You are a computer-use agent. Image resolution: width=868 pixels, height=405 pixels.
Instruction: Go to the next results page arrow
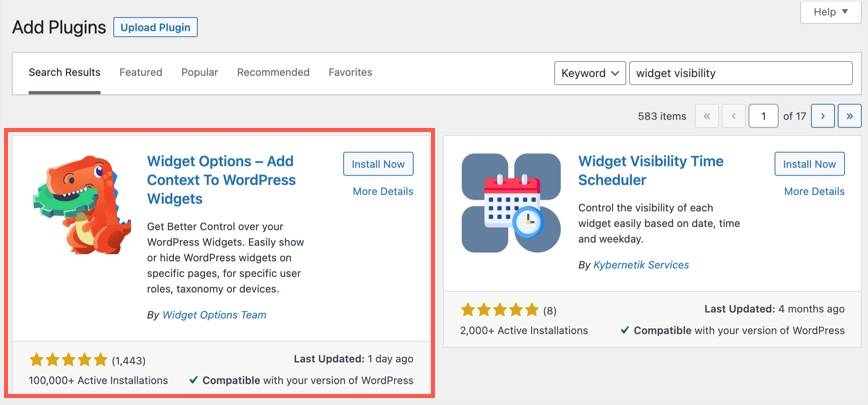point(823,116)
